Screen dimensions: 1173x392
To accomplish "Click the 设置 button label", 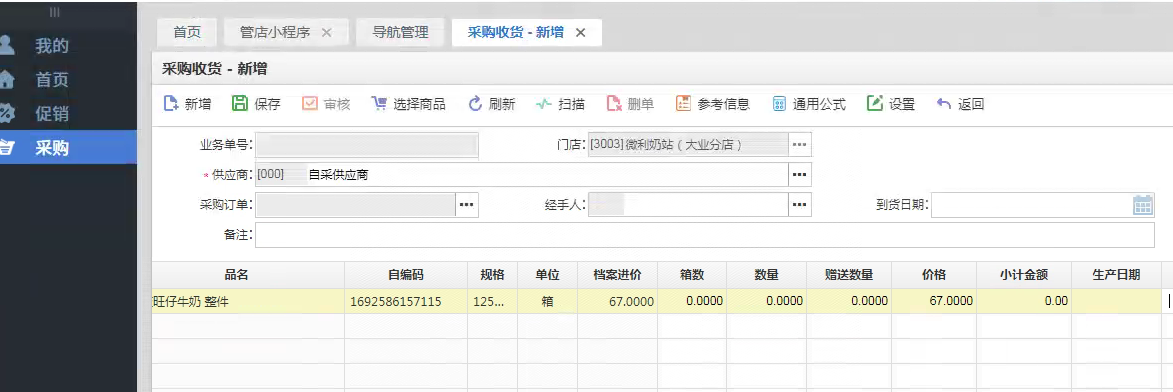I will (x=901, y=105).
